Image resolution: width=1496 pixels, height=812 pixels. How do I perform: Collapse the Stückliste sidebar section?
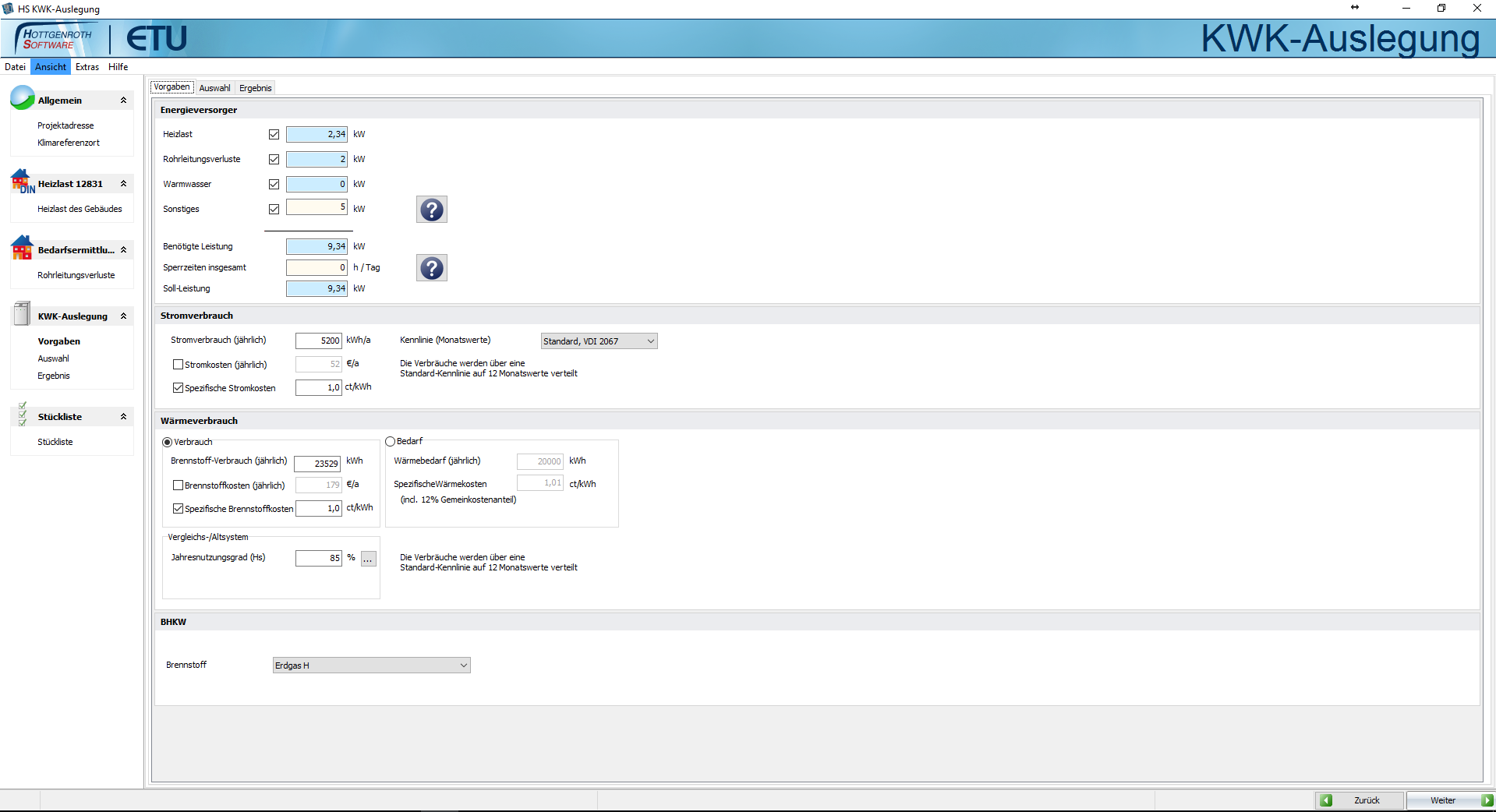click(x=123, y=417)
